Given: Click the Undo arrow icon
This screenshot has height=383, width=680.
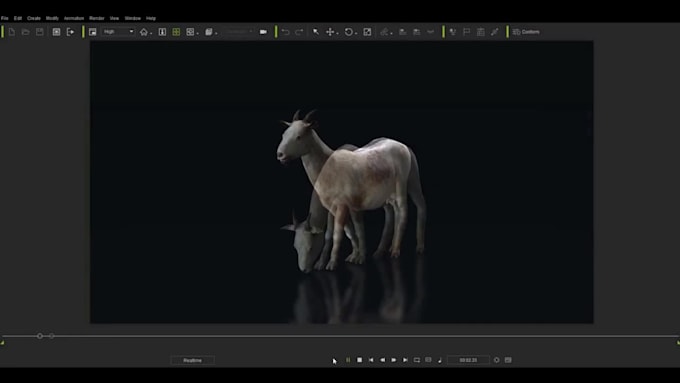Looking at the screenshot, I should (285, 32).
